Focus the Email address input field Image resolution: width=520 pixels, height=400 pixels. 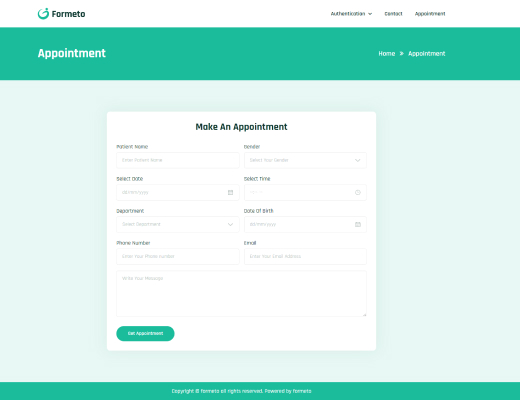pos(305,256)
